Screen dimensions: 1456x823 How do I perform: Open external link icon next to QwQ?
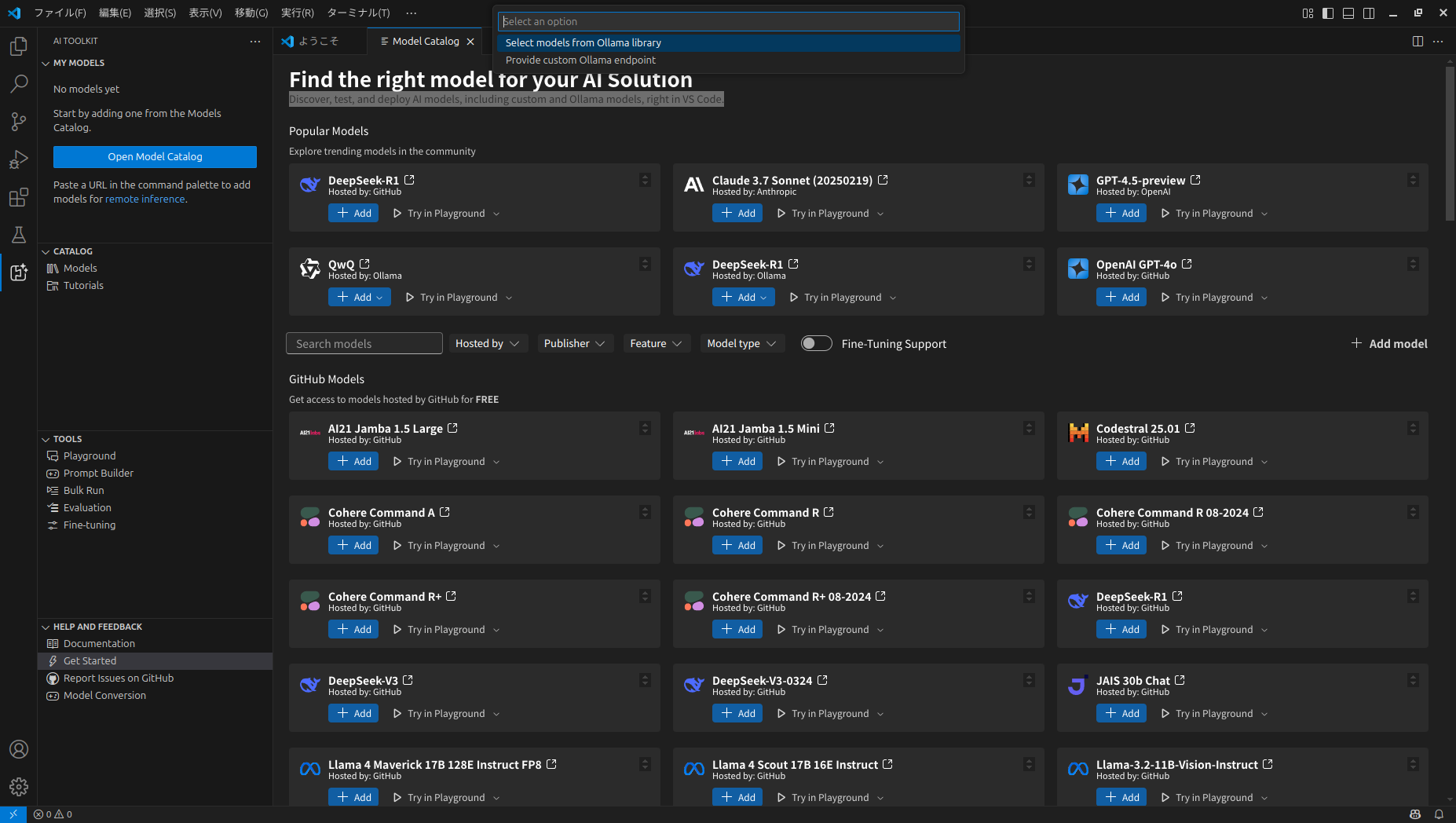[x=364, y=264]
